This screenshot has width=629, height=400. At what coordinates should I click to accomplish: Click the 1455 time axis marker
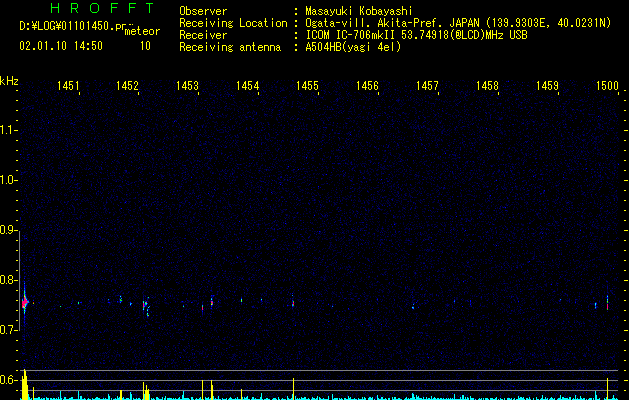(307, 86)
